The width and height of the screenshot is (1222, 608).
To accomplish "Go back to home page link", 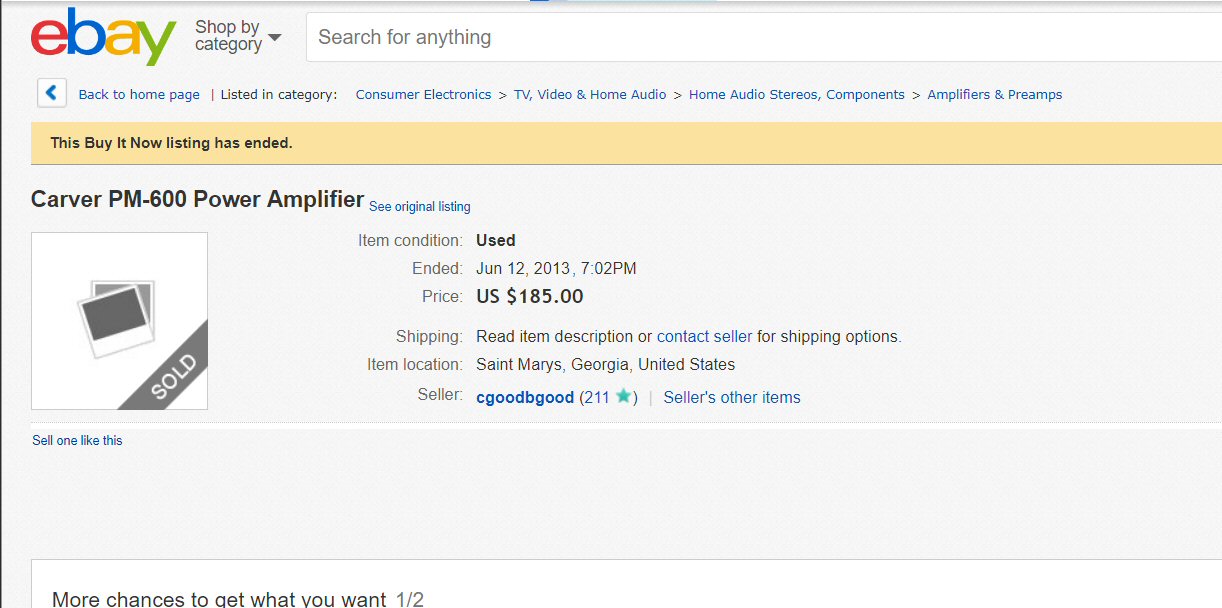I will tap(139, 95).
